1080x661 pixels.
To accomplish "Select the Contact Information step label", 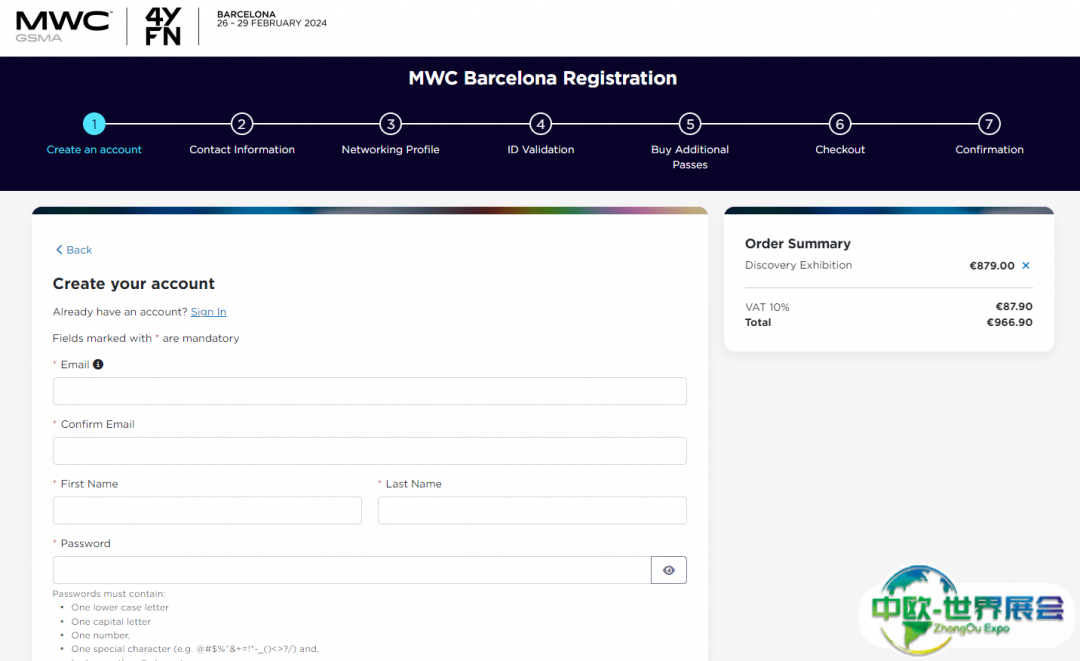I will click(242, 150).
